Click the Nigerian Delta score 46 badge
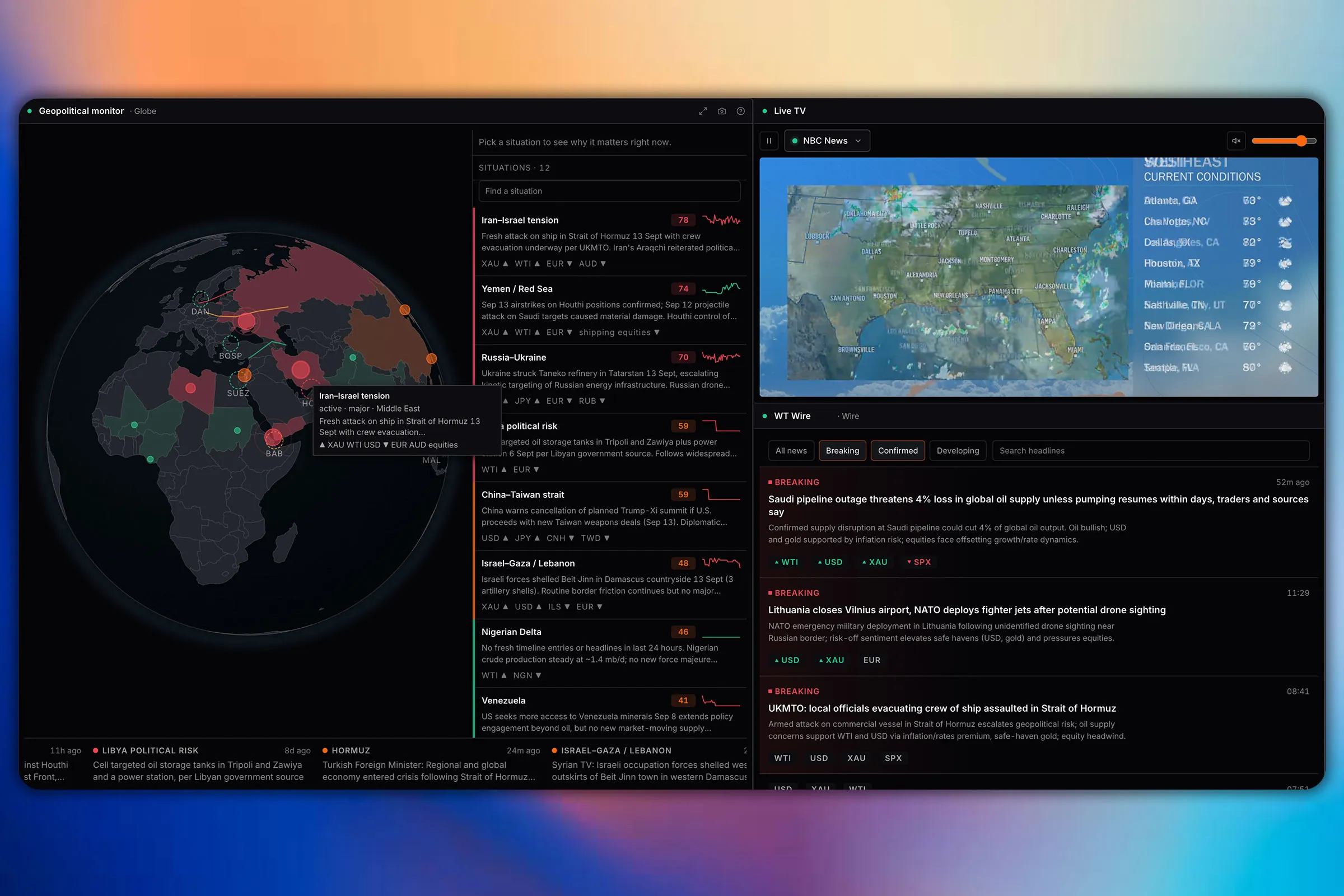The height and width of the screenshot is (896, 1344). coord(683,632)
